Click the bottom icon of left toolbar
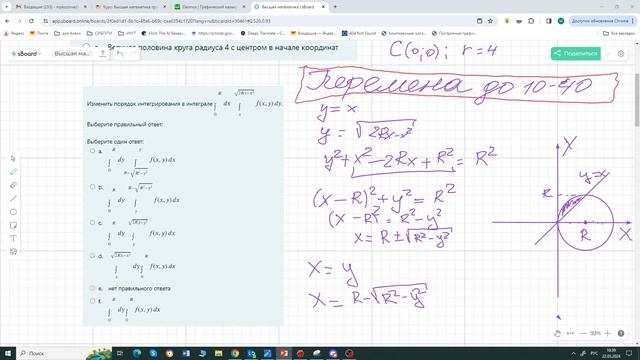640x360 pixels. [x=13, y=252]
